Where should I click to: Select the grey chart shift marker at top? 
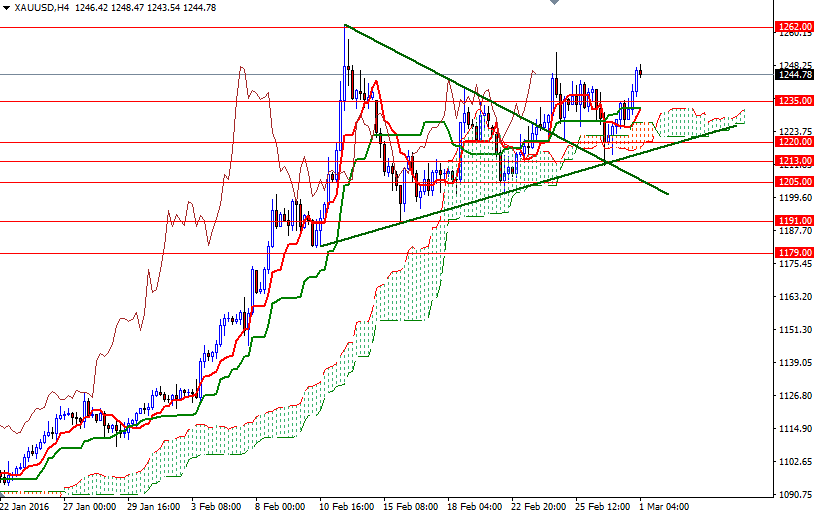(x=554, y=2)
